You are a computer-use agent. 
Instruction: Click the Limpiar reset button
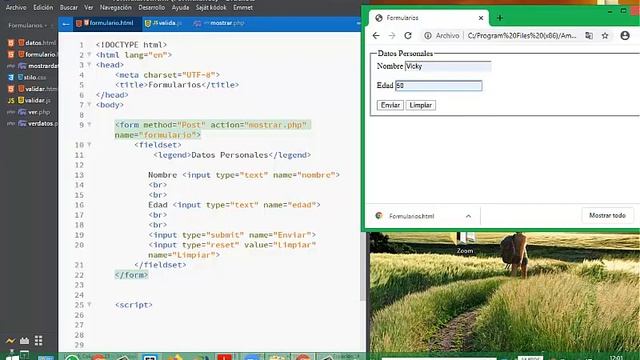[421, 105]
